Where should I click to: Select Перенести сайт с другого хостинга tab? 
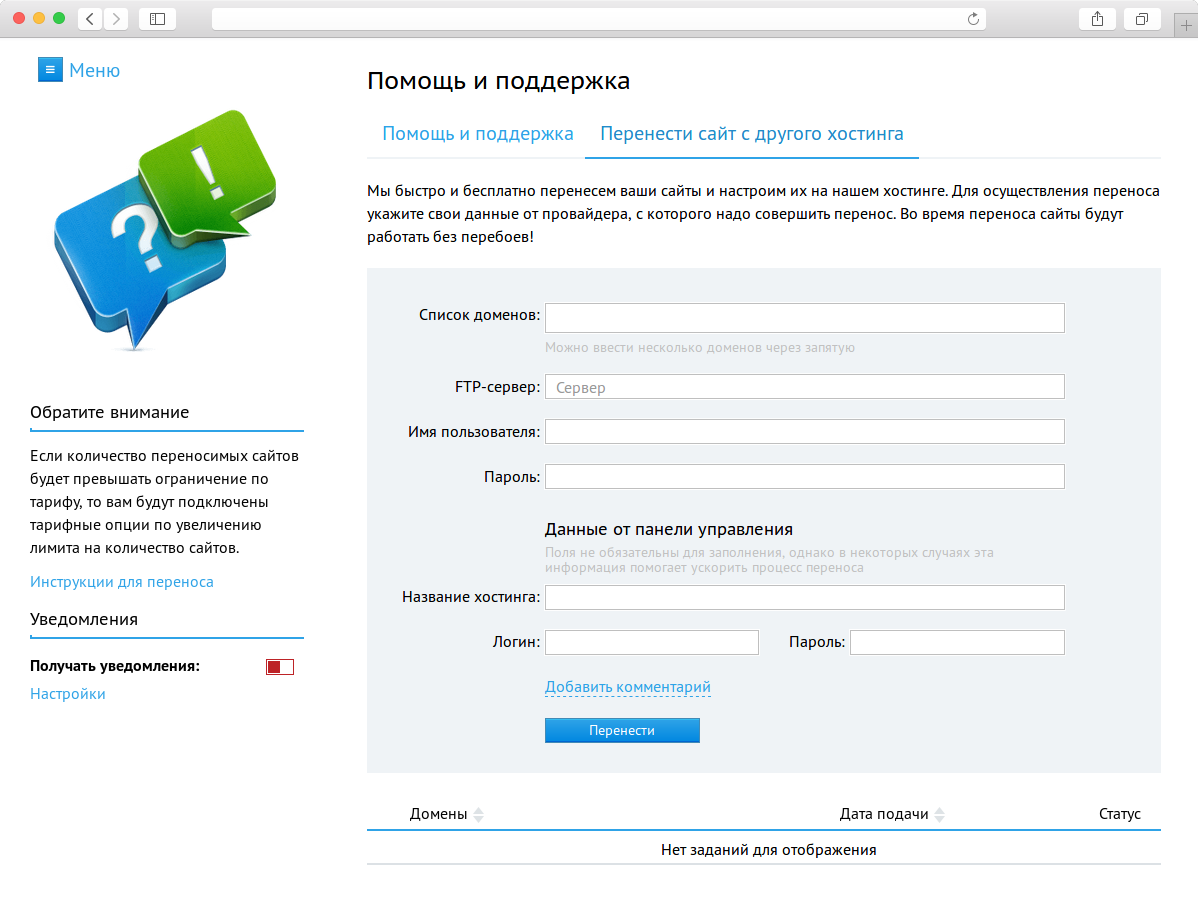pos(752,134)
